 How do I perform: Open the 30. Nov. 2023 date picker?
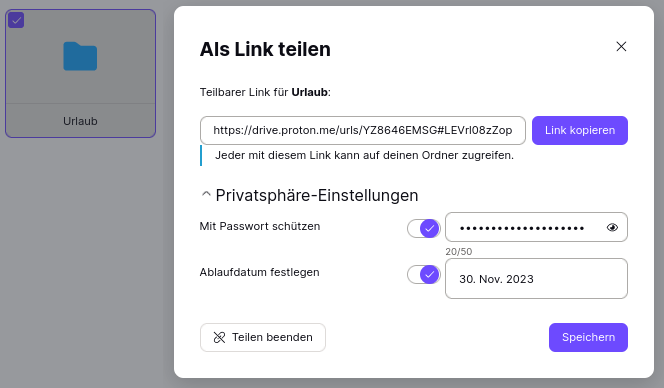pos(536,279)
